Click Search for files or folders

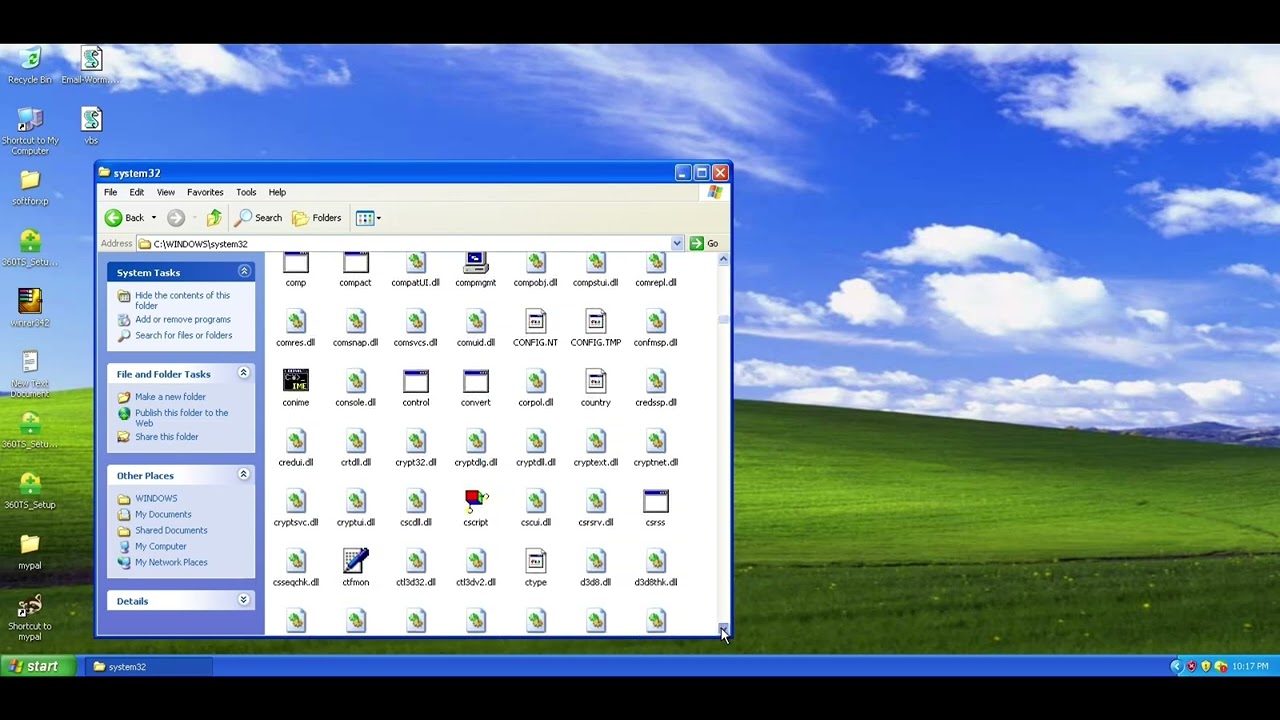(x=183, y=336)
